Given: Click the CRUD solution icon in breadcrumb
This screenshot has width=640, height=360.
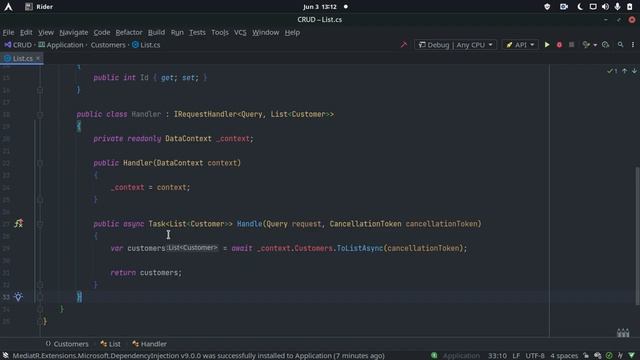Looking at the screenshot, I should coord(8,44).
